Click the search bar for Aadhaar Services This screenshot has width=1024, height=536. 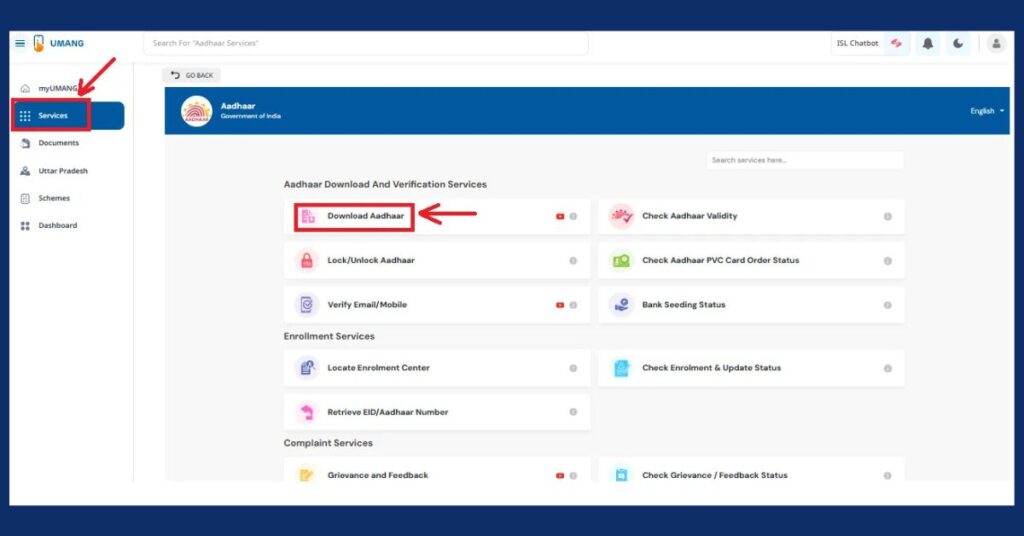(366, 43)
